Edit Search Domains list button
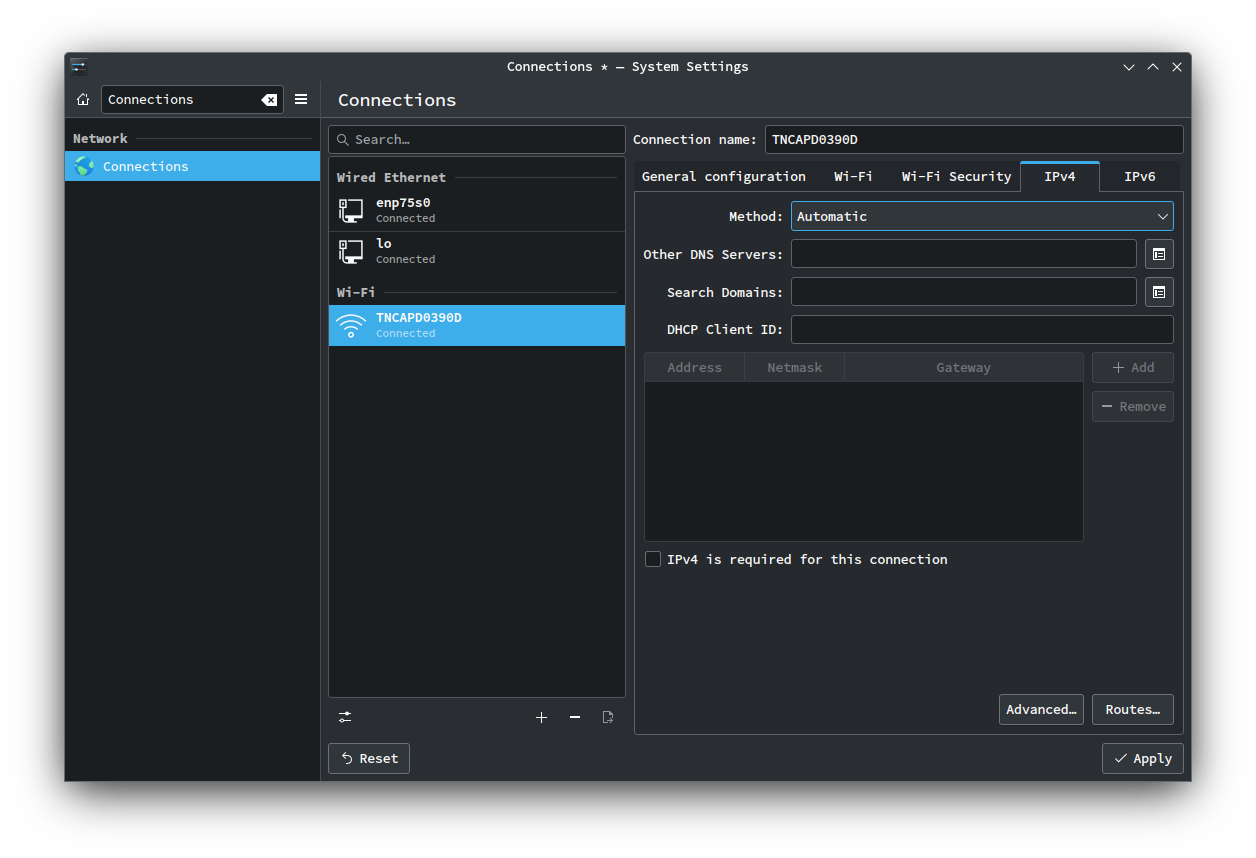Viewport: 1256px width, 858px height. coord(1159,292)
